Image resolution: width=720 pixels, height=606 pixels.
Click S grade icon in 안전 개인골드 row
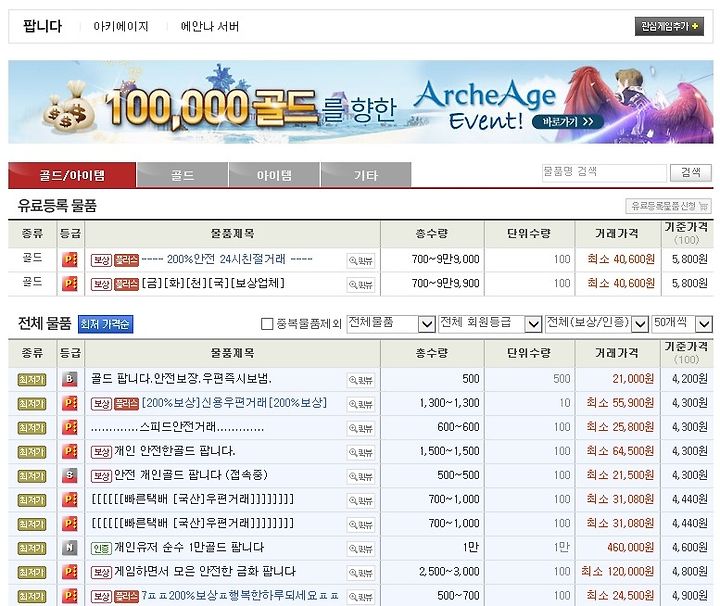pos(70,476)
